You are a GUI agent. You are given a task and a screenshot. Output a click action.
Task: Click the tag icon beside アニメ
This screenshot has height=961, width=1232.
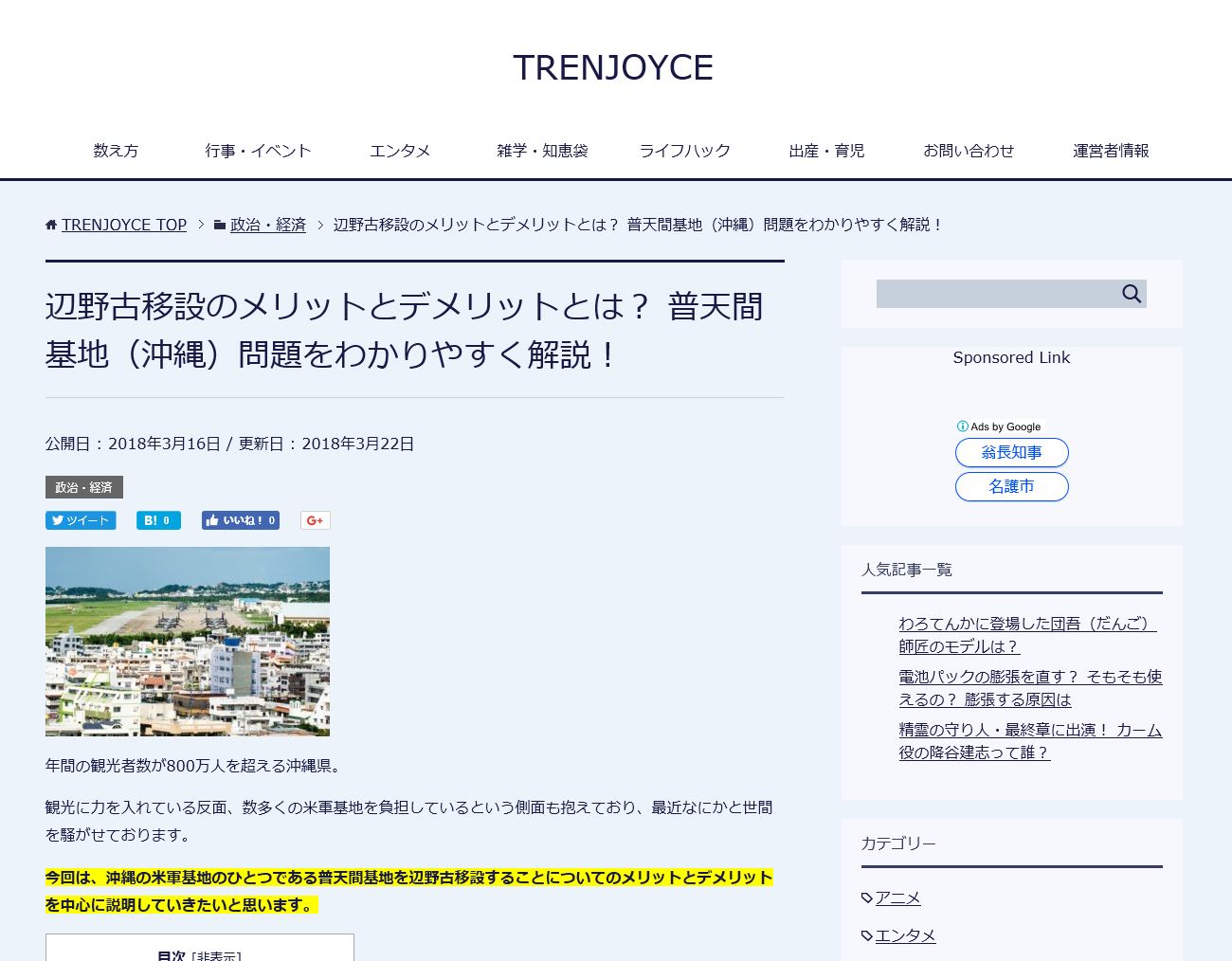(867, 898)
